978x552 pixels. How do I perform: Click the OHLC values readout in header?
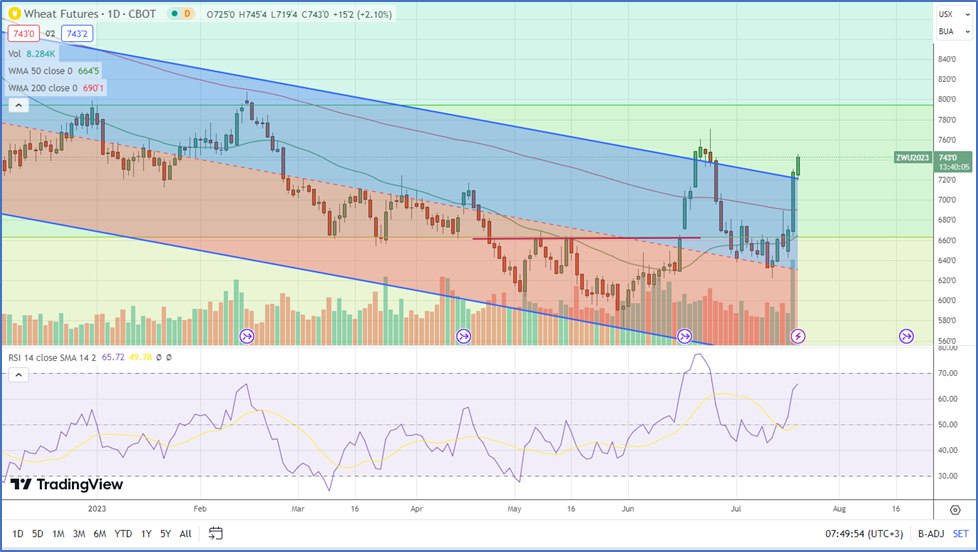(299, 14)
